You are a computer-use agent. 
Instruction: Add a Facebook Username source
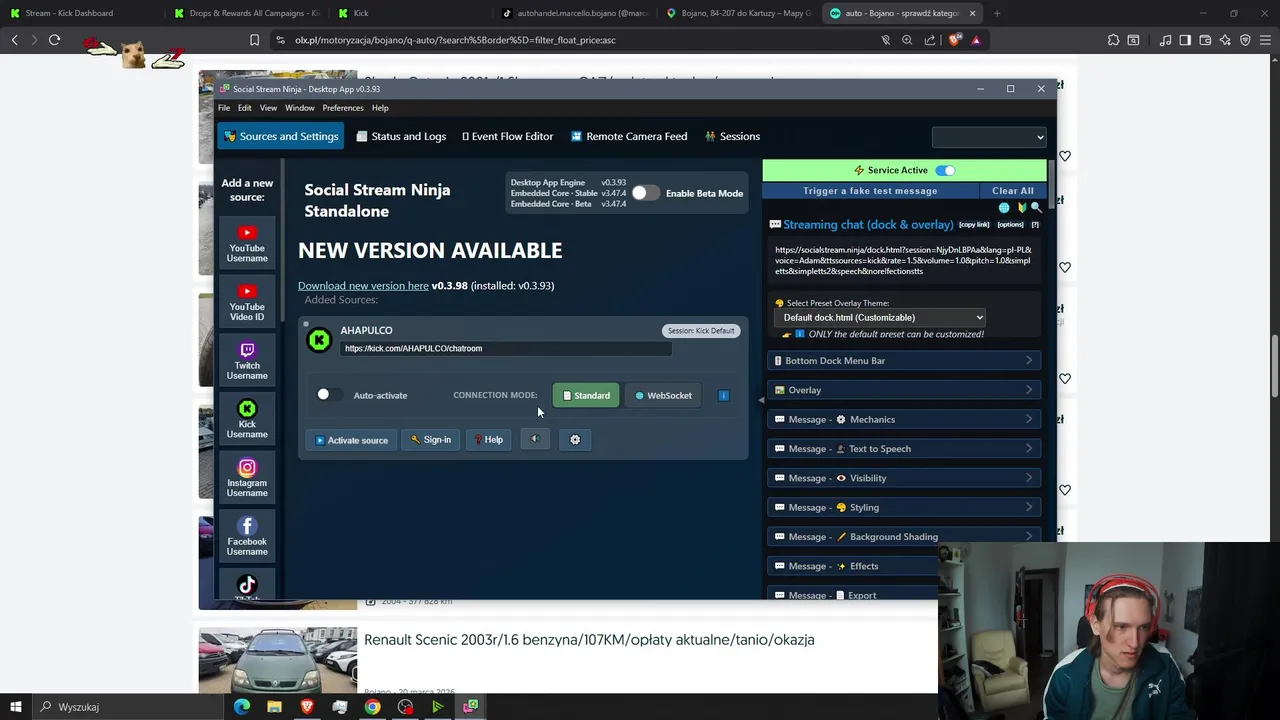tap(247, 536)
